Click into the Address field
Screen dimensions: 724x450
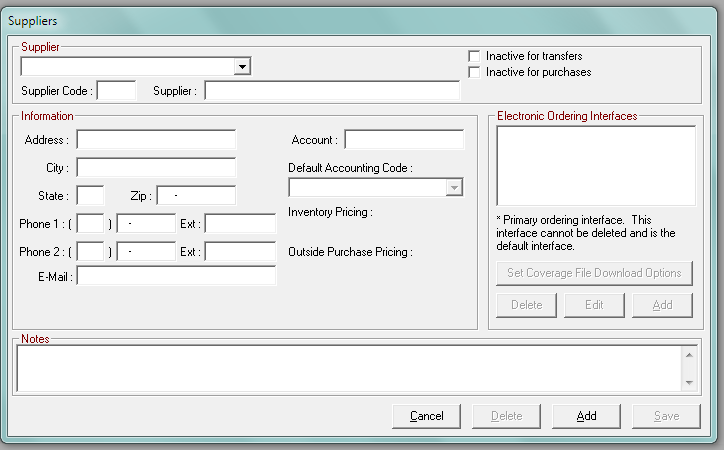pos(156,140)
